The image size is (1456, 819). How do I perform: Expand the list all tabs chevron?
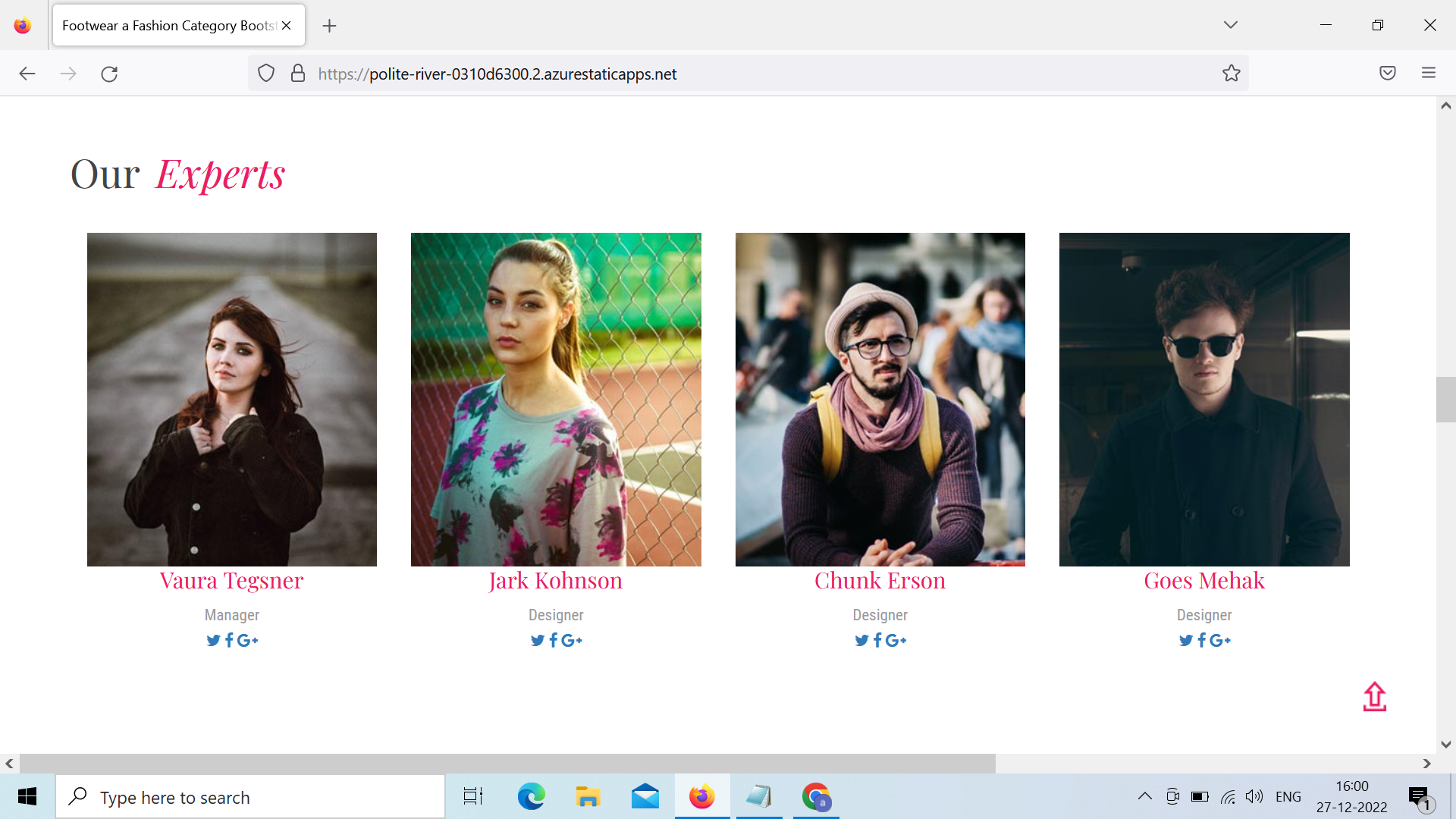[1230, 25]
